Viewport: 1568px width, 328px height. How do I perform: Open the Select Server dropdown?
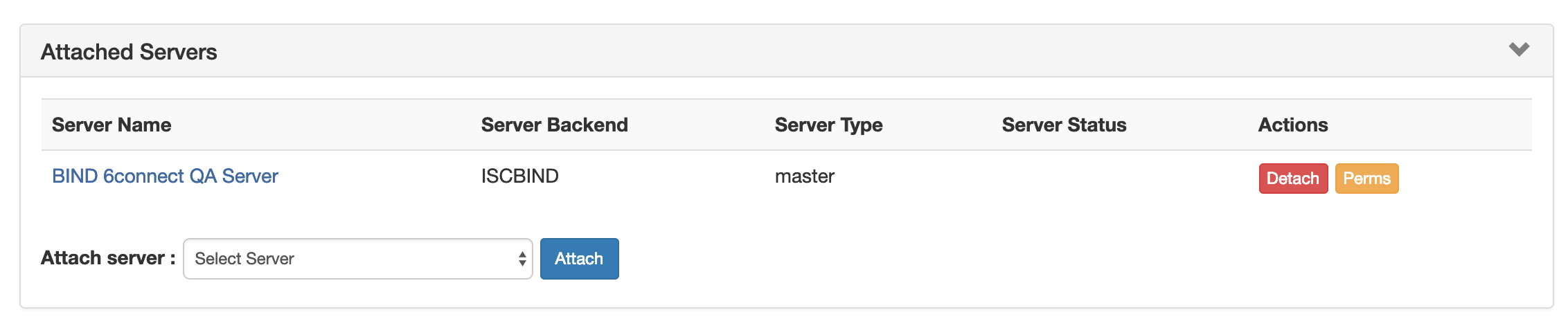(x=357, y=259)
